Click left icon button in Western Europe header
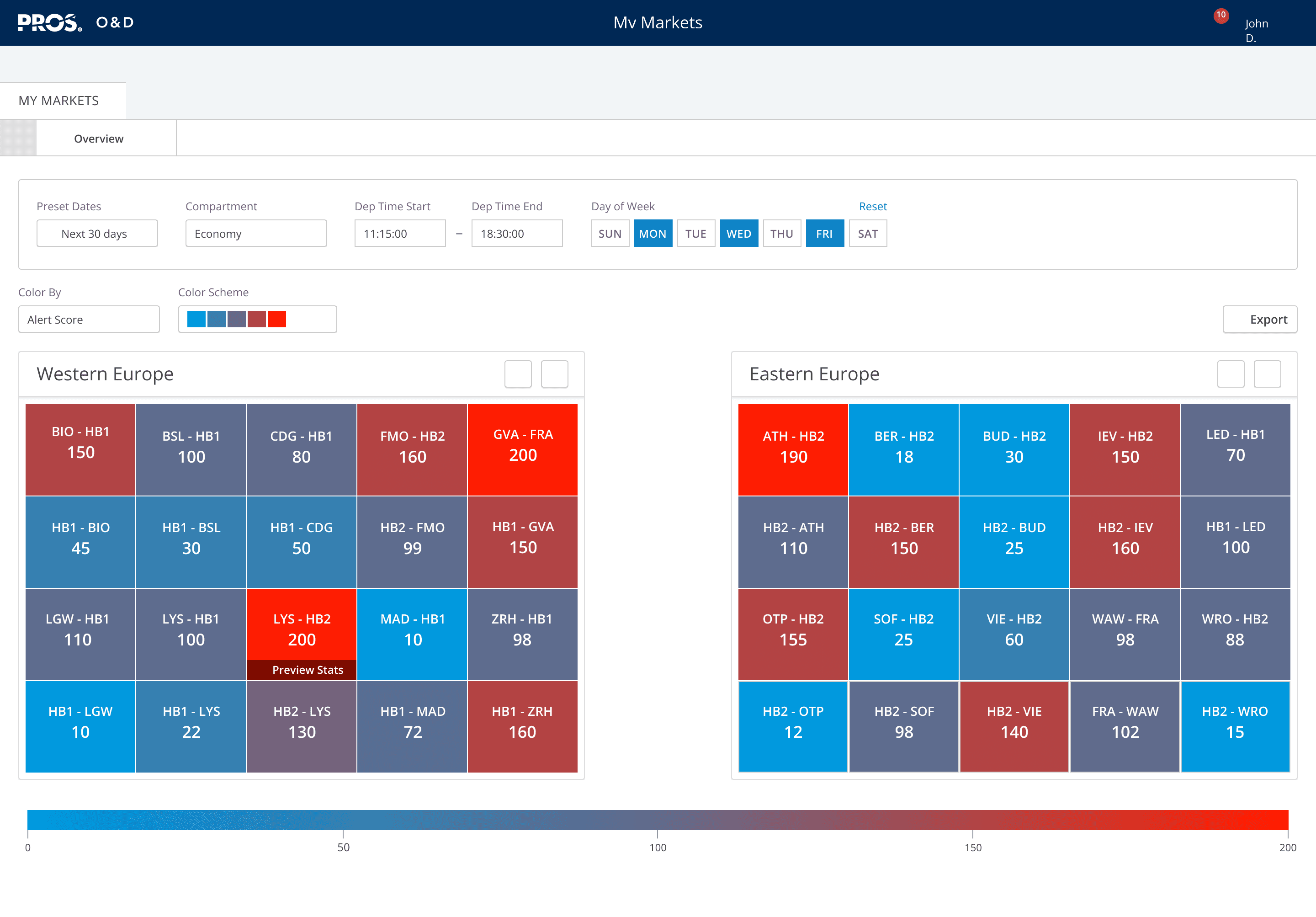This screenshot has height=917, width=1316. 518,374
